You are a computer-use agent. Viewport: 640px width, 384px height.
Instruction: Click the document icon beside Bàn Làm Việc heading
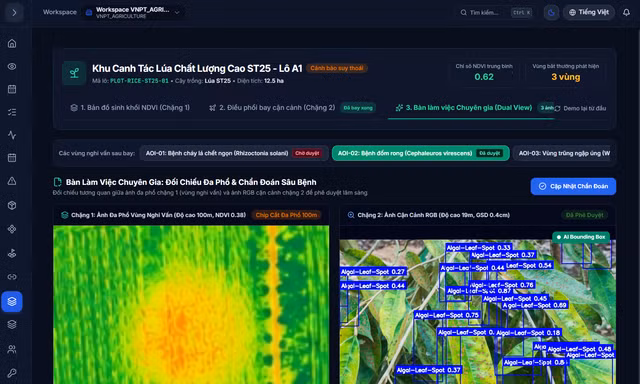(x=58, y=182)
